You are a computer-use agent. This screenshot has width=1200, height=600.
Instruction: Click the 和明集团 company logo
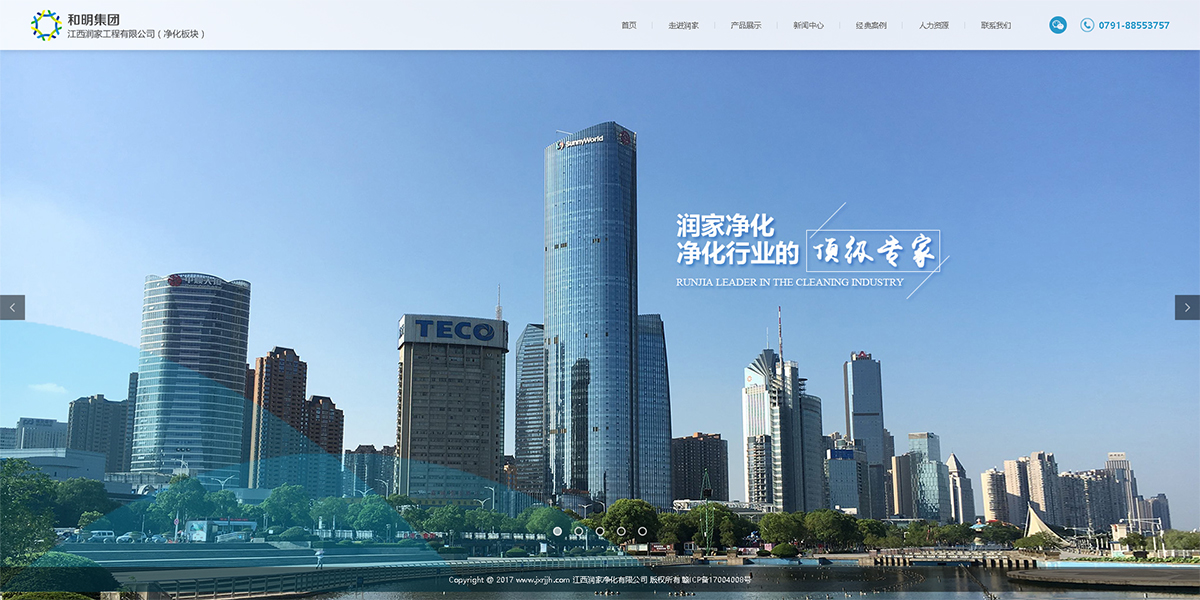pos(46,25)
